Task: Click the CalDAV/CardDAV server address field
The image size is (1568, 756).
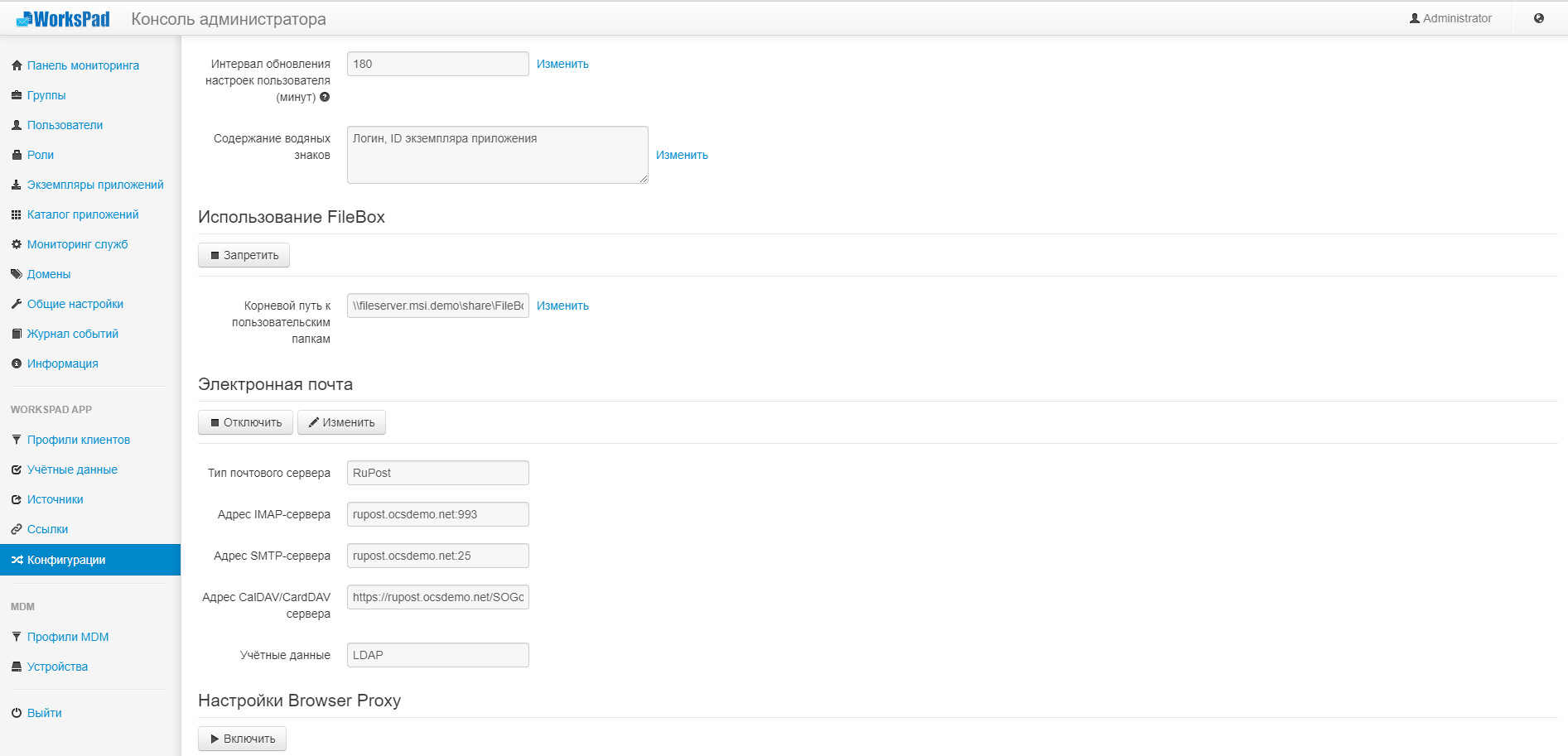Action: (437, 597)
